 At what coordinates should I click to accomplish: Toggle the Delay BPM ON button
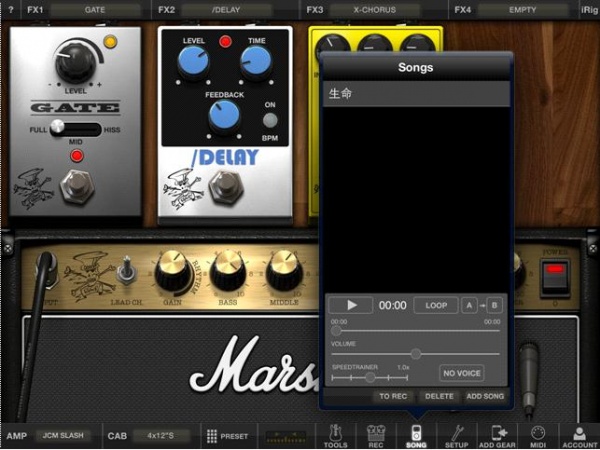(x=270, y=121)
